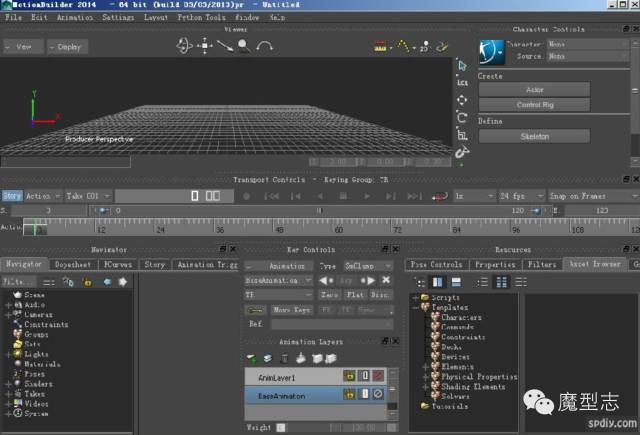Switch to the Dopesheet tab
The height and width of the screenshot is (435, 640).
tap(73, 265)
